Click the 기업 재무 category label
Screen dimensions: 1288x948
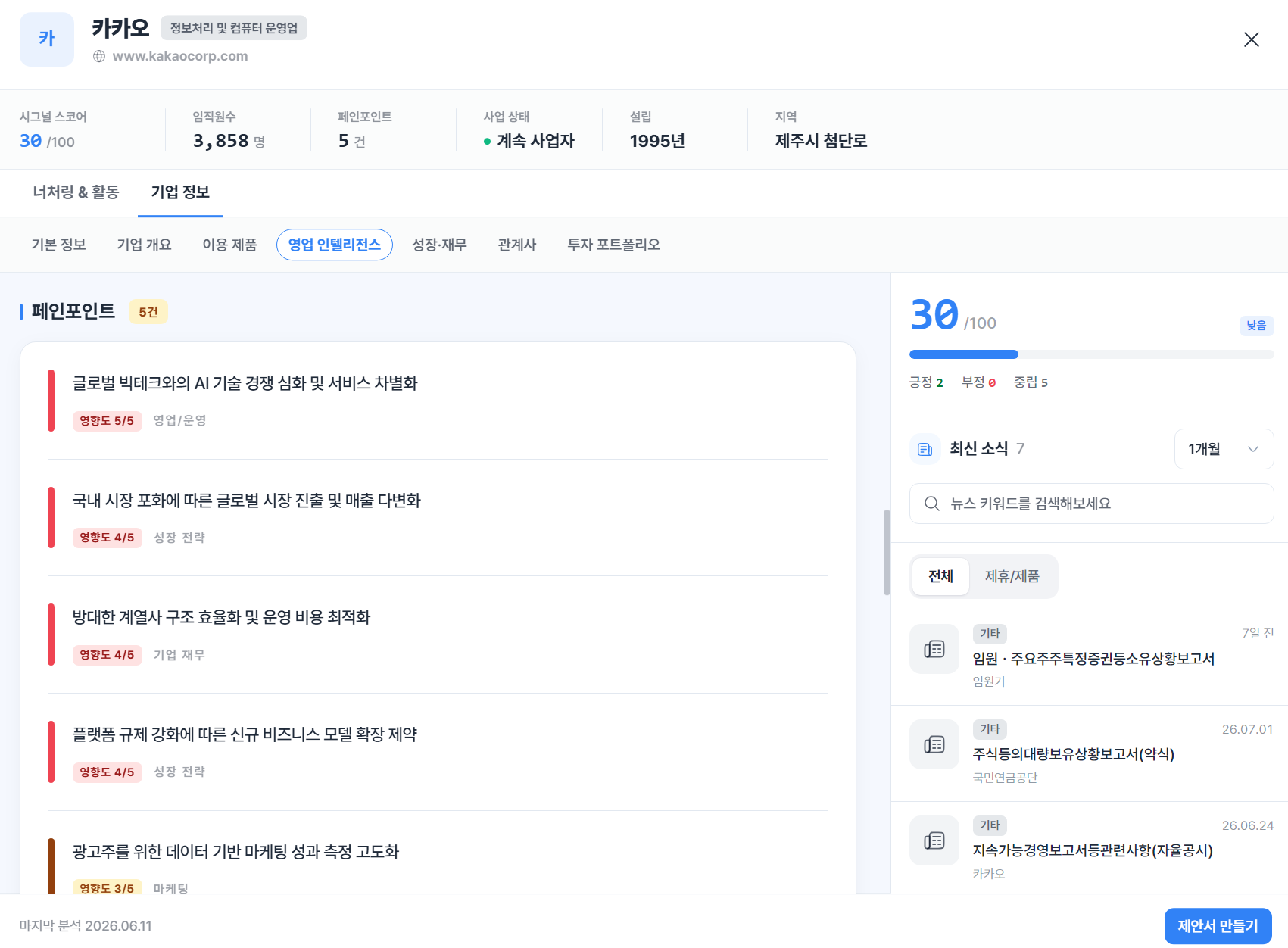pyautogui.click(x=179, y=655)
